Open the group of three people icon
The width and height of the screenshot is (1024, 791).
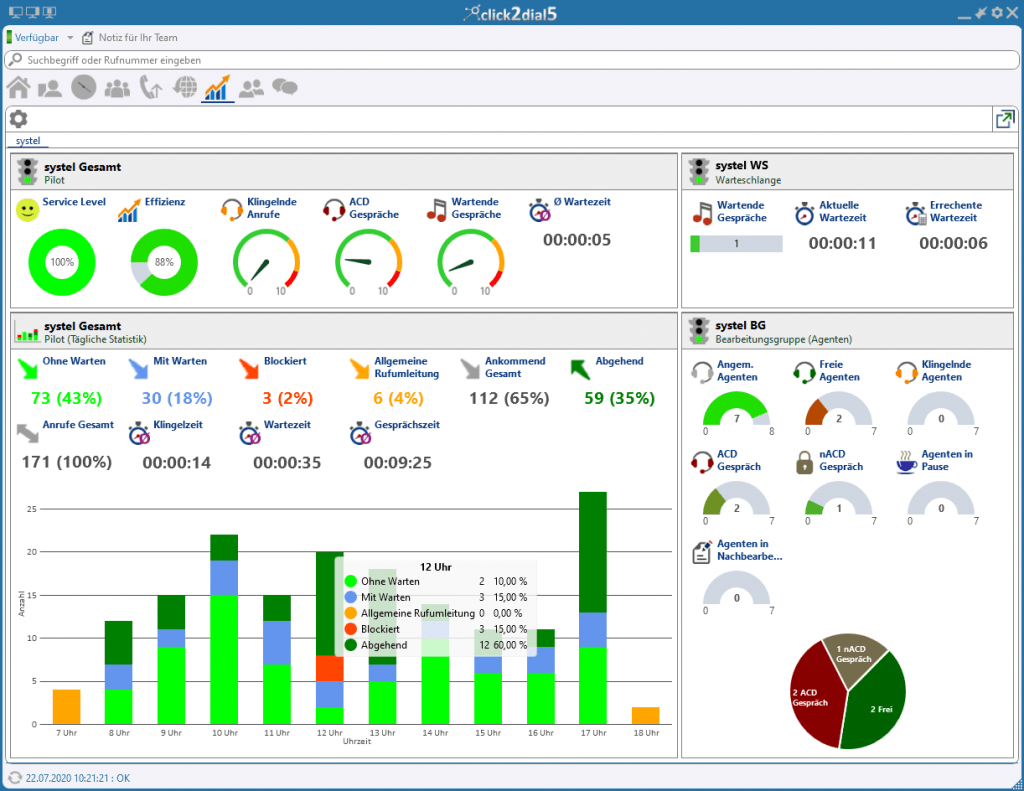click(x=117, y=88)
